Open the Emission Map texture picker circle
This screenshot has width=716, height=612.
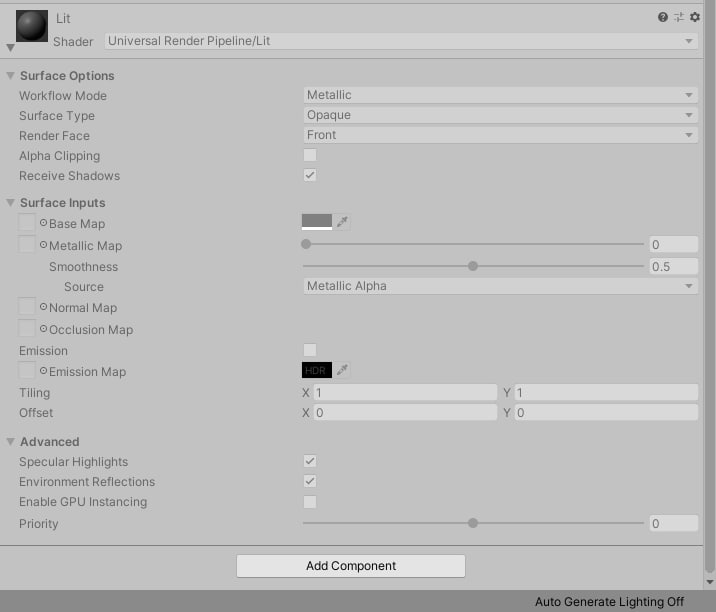[x=43, y=371]
